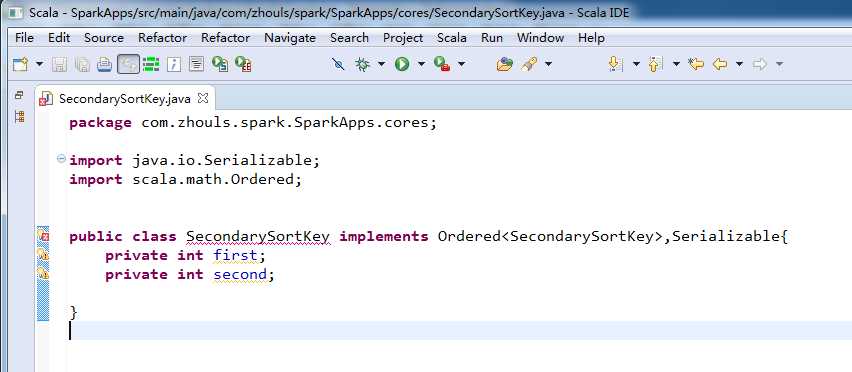Image resolution: width=852 pixels, height=372 pixels.
Task: Click the Save All icon
Action: pyautogui.click(x=82, y=65)
